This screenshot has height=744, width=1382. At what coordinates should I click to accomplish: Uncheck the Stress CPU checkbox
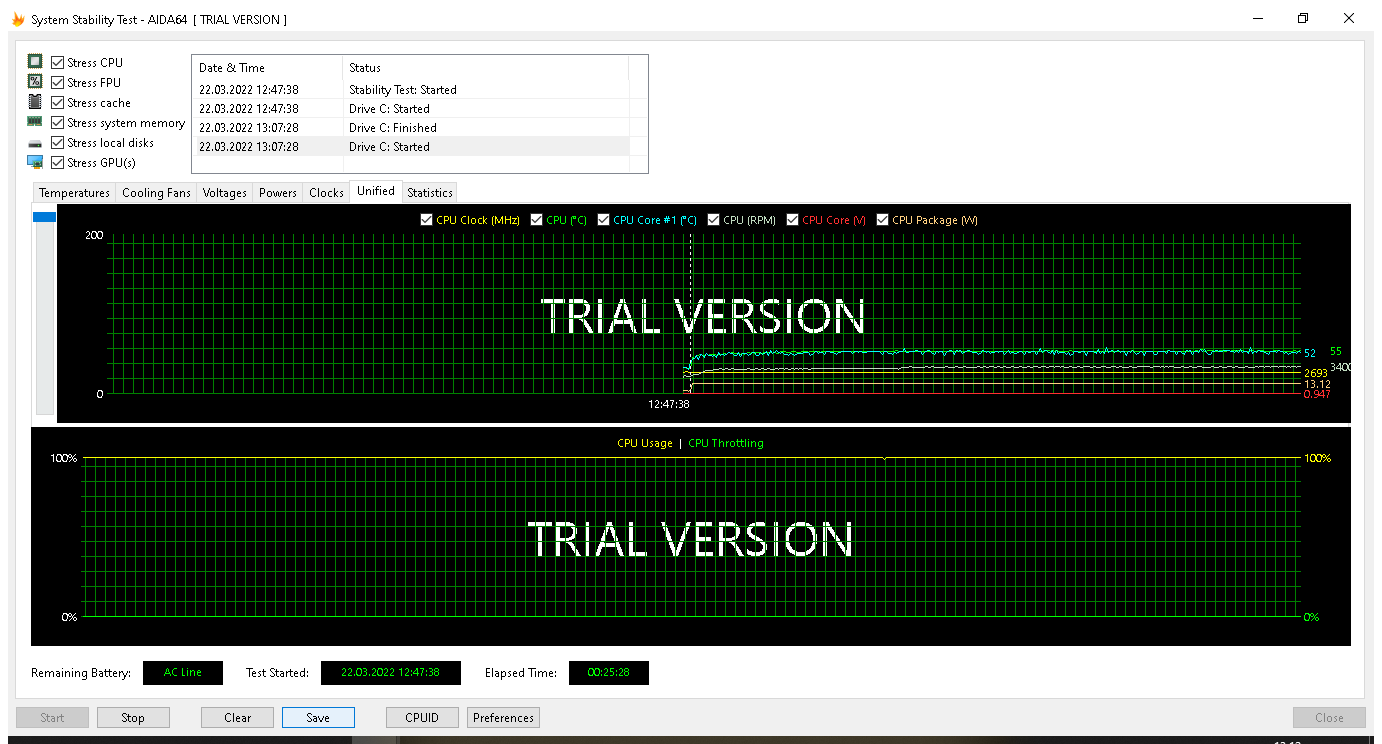pyautogui.click(x=58, y=62)
